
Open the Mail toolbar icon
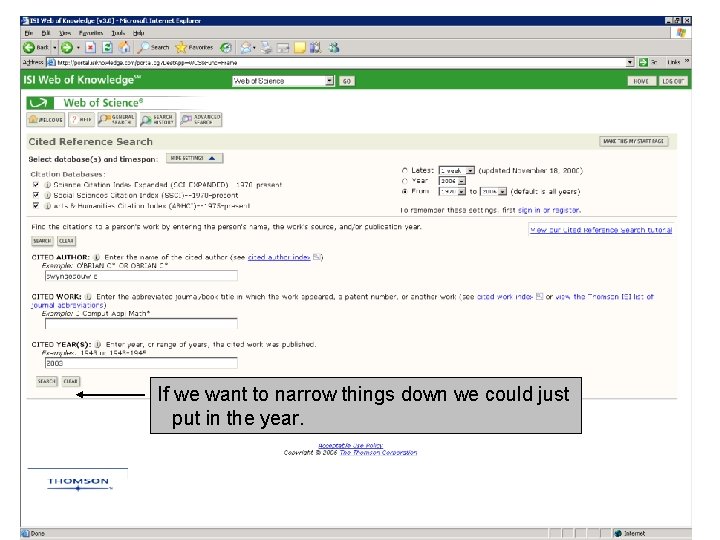pyautogui.click(x=247, y=47)
